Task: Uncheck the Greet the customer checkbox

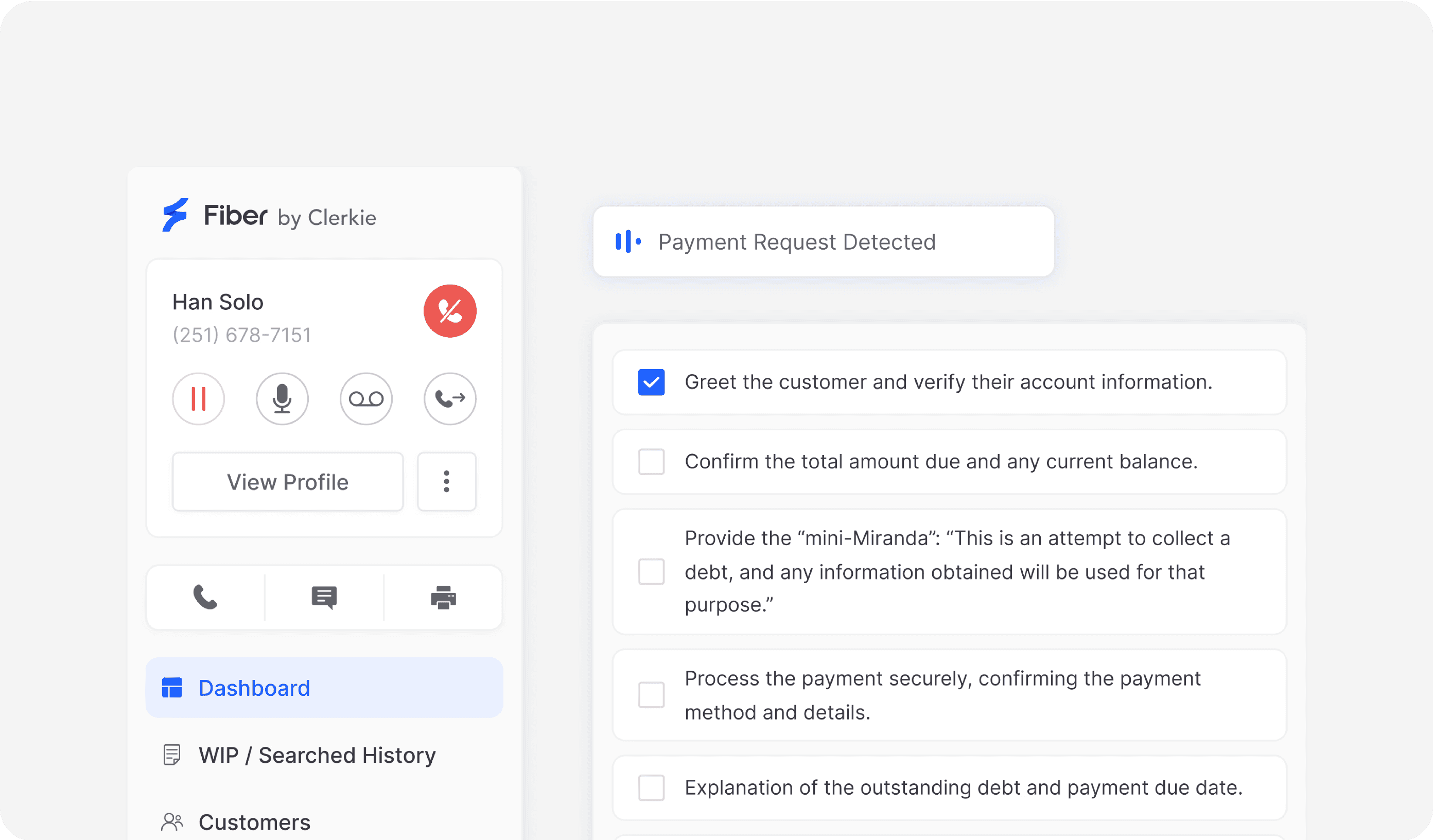Action: pos(651,382)
